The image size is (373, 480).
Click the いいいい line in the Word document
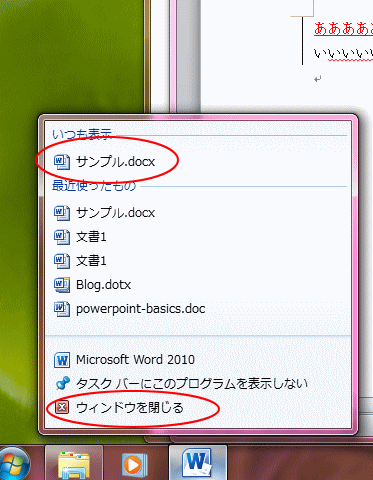pyautogui.click(x=343, y=53)
